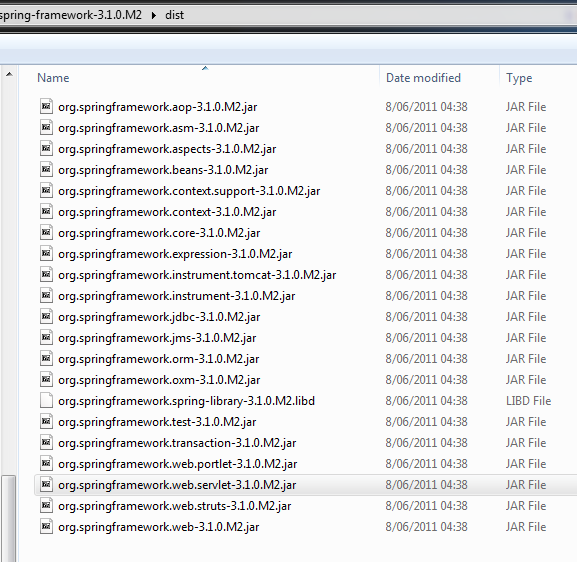Viewport: 577px width, 562px height.
Task: Sort by the Type column header
Action: point(519,78)
